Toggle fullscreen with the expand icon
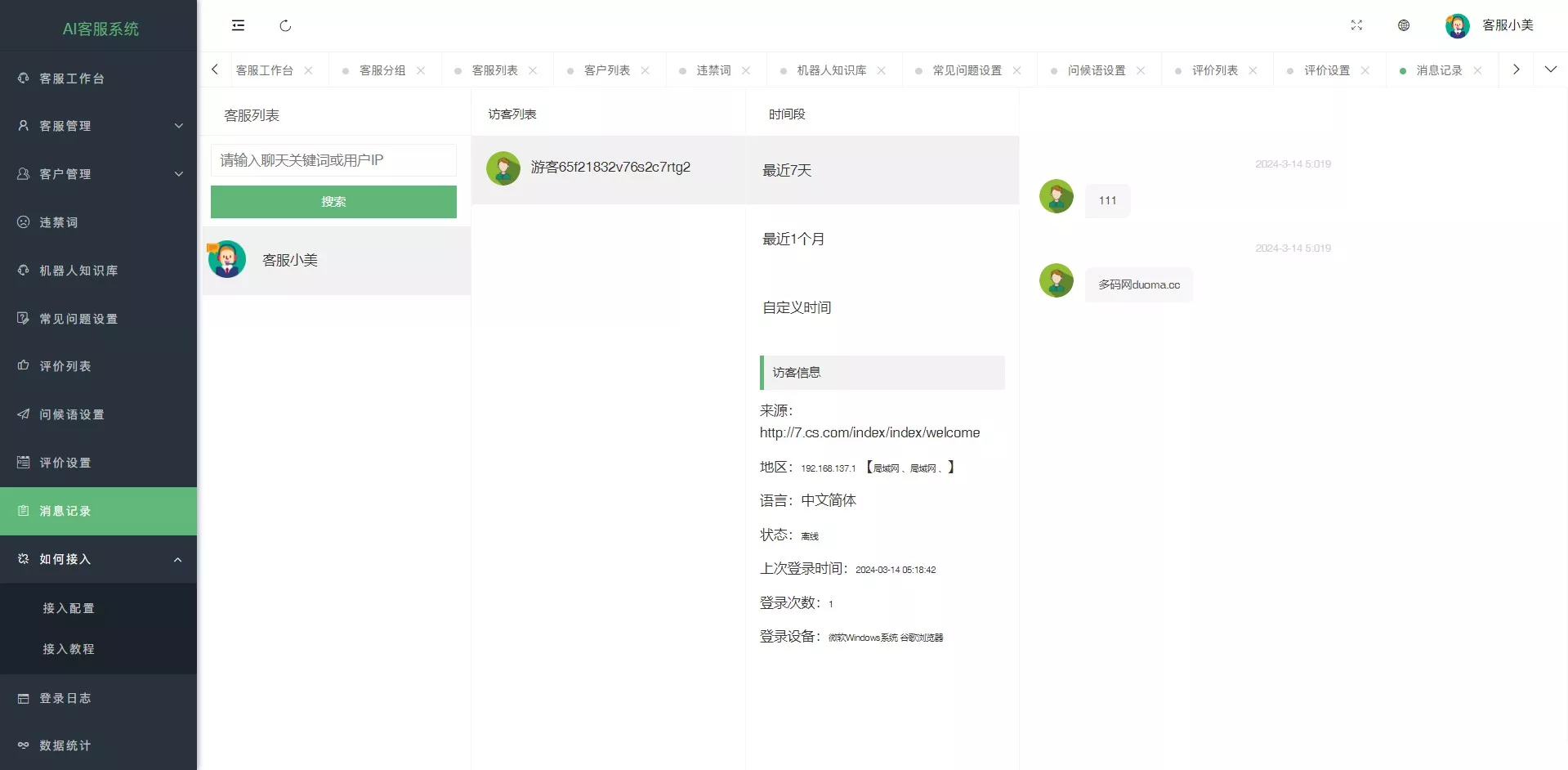 click(x=1356, y=25)
